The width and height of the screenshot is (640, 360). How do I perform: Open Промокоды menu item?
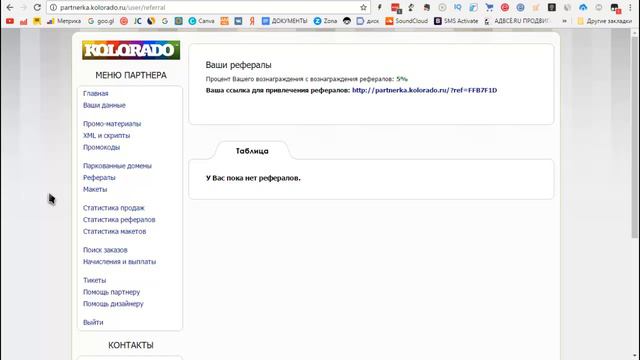coord(101,147)
